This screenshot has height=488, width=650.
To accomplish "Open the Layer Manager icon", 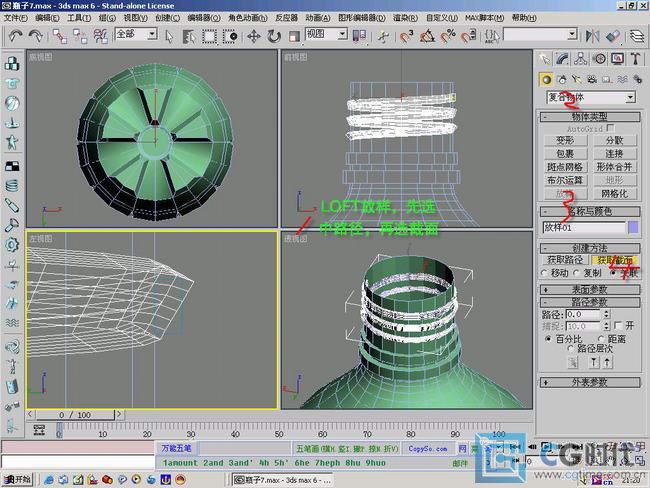I will click(x=636, y=36).
